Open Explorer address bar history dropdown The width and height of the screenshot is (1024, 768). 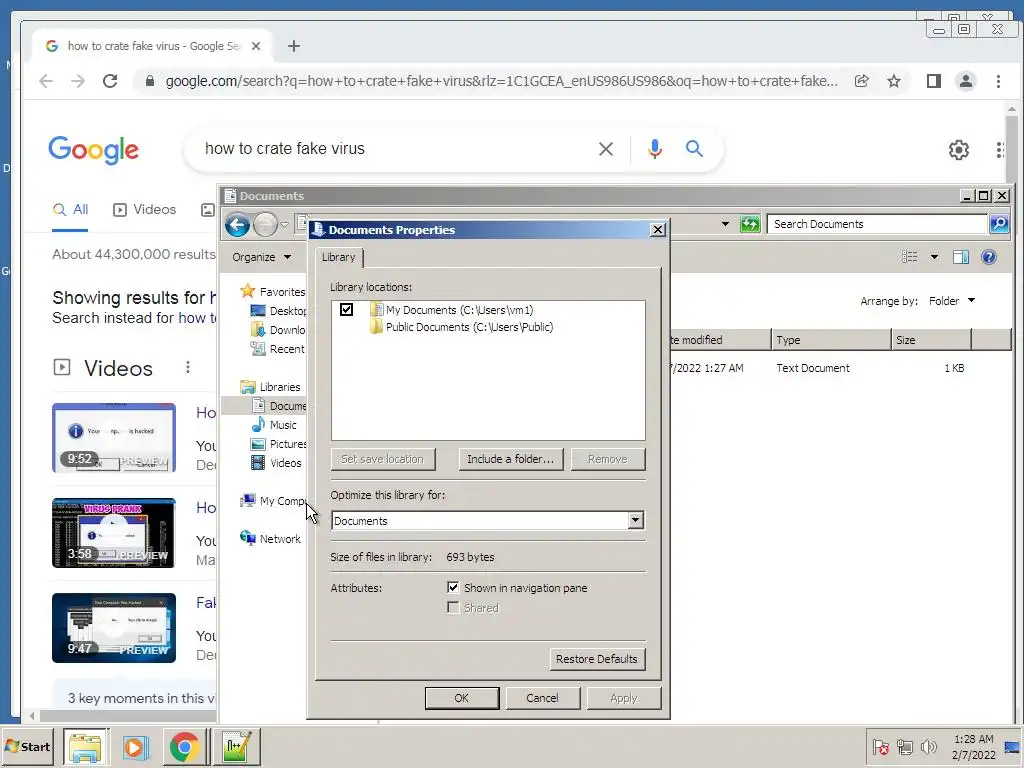tap(725, 224)
